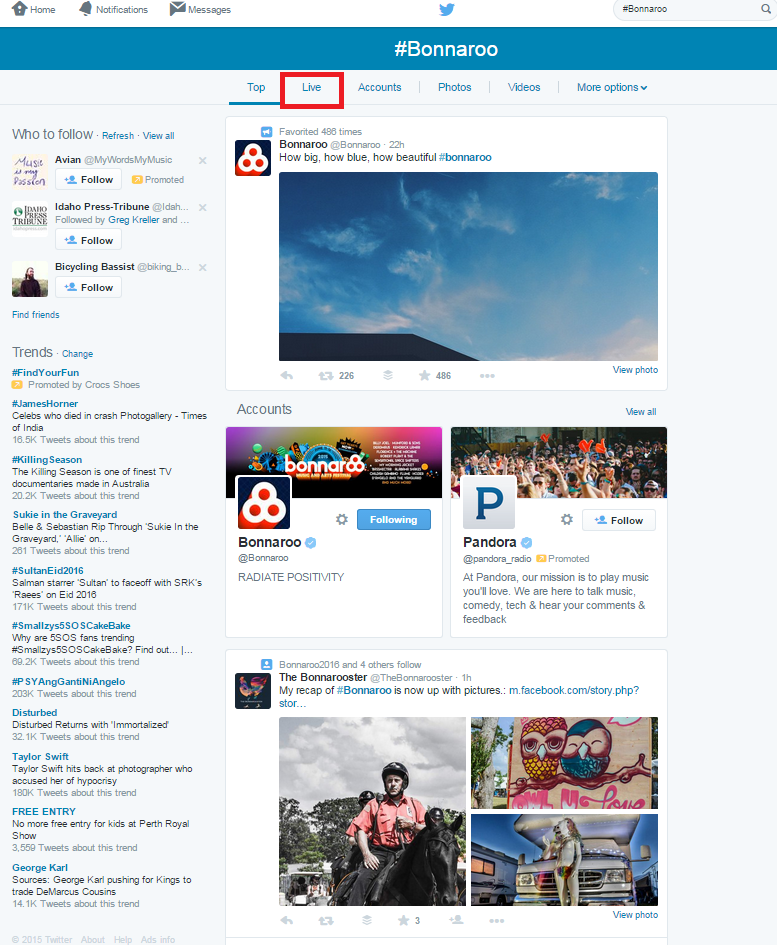Image resolution: width=777 pixels, height=945 pixels.
Task: Open the blue sky photo
Action: pos(468,266)
